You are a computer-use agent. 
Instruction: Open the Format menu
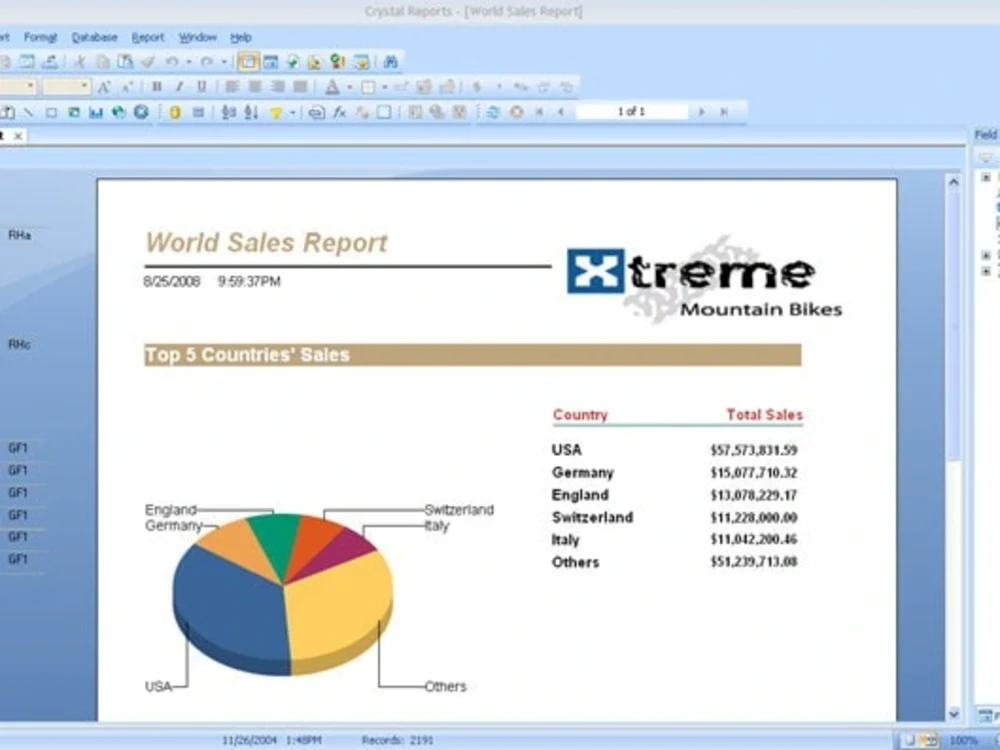41,37
